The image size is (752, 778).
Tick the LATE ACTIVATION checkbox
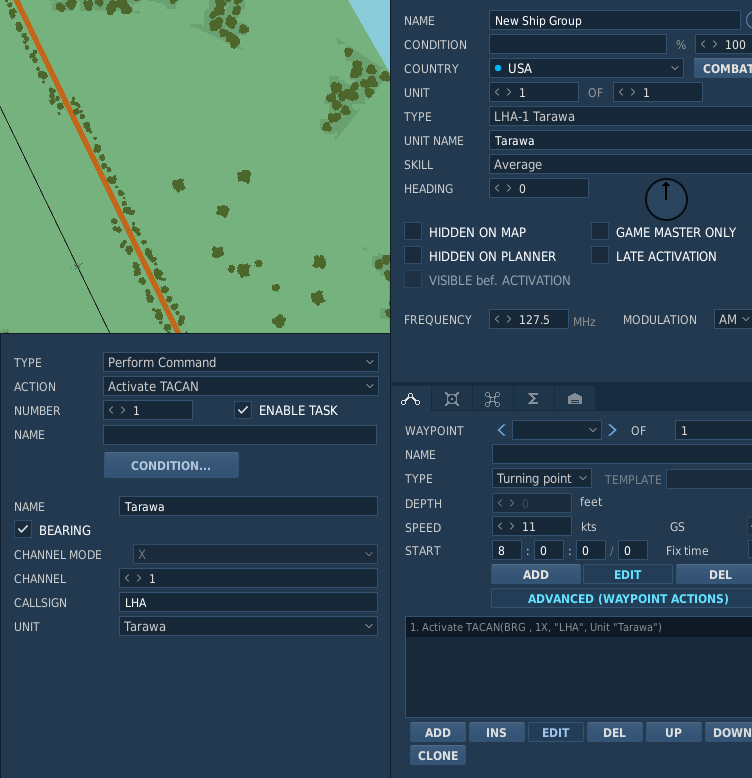(600, 256)
